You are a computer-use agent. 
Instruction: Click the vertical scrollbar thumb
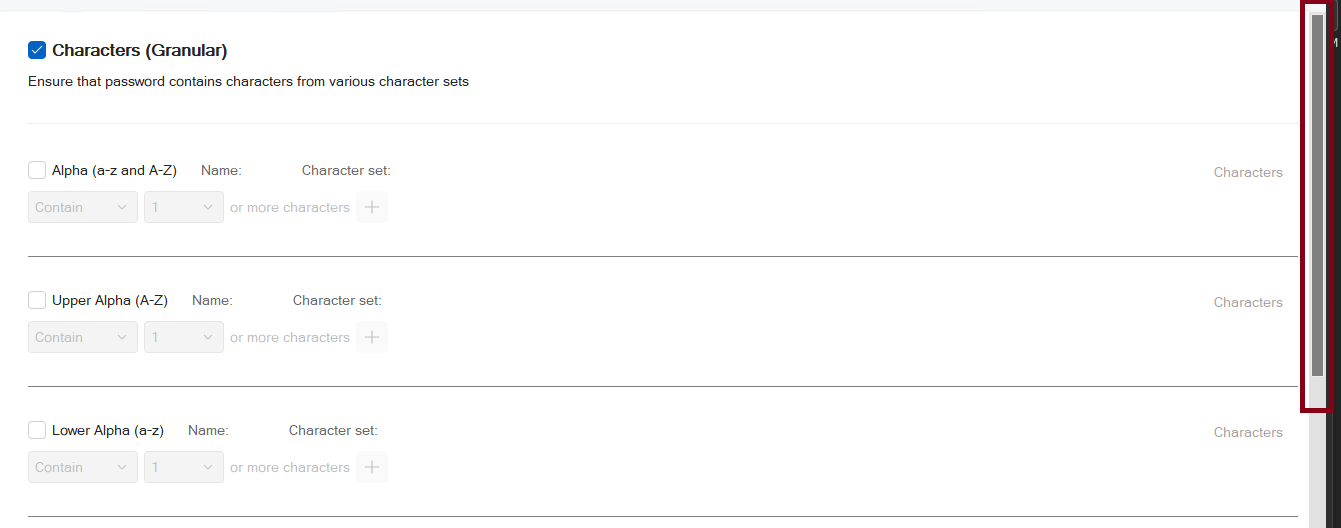(1317, 195)
